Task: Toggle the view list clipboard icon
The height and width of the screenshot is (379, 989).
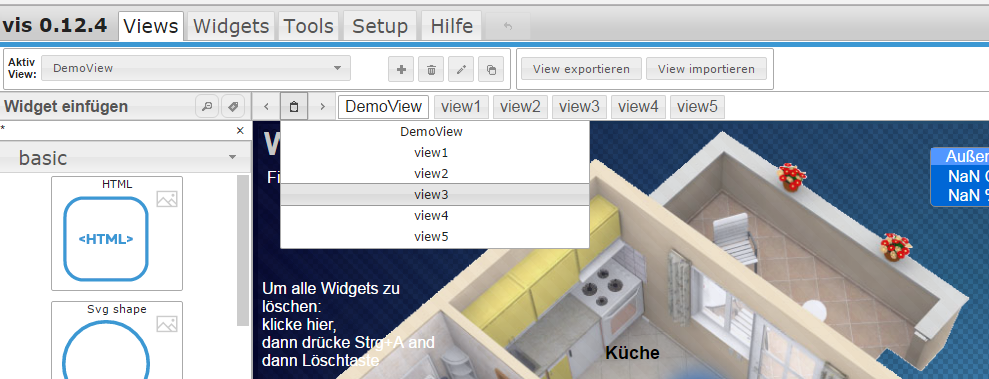Action: [294, 107]
